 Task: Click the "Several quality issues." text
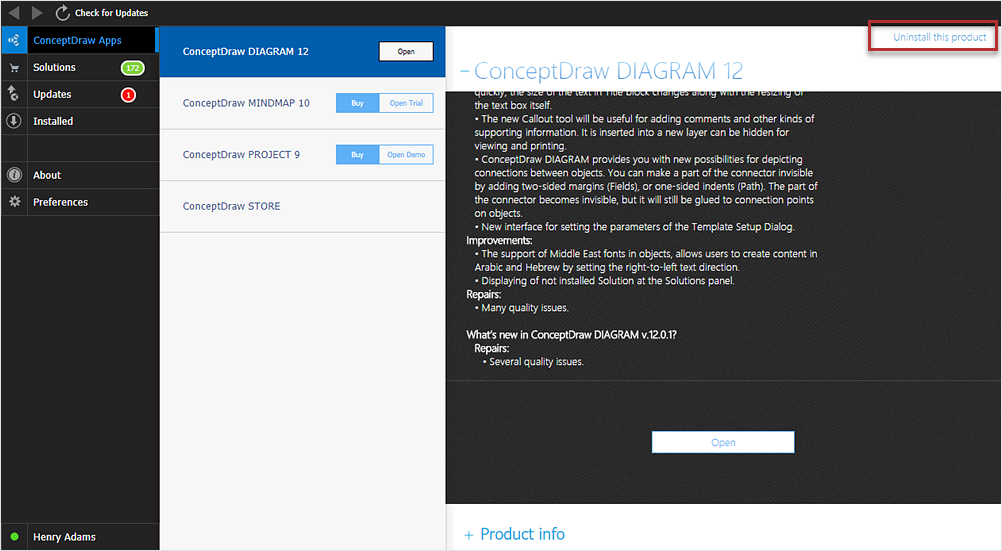pos(536,362)
